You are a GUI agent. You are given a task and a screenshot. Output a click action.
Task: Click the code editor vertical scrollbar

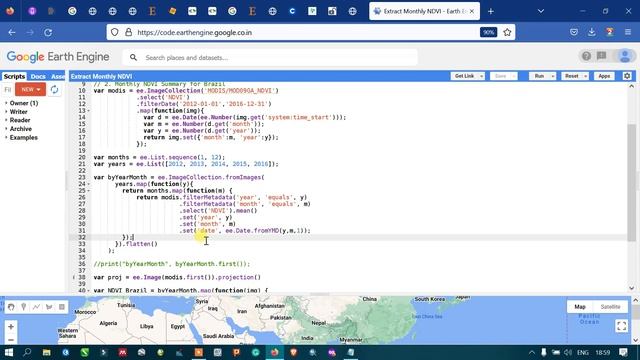click(631, 182)
